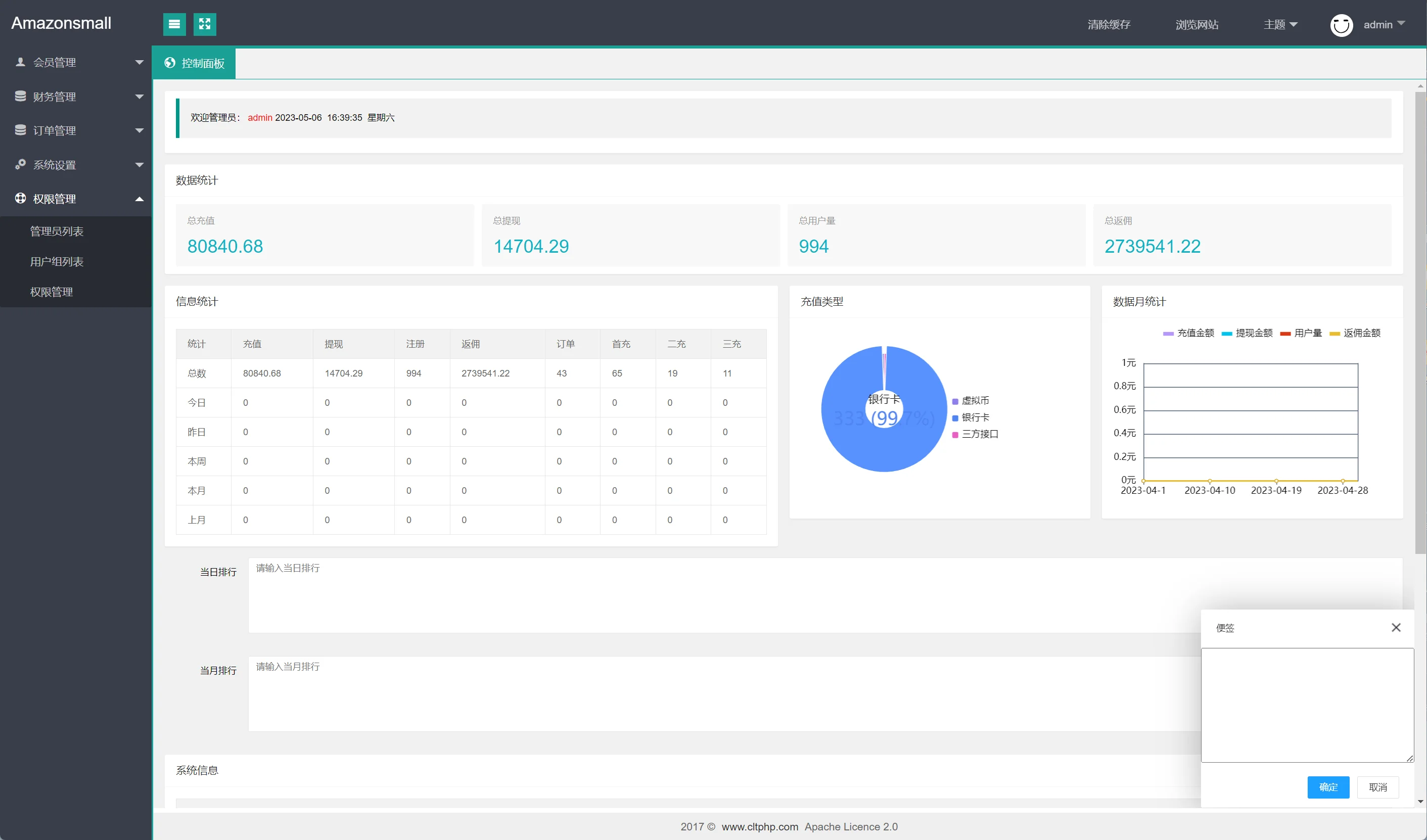Click the 权限管理 lifebuoy icon
The height and width of the screenshot is (840, 1427).
tap(20, 199)
